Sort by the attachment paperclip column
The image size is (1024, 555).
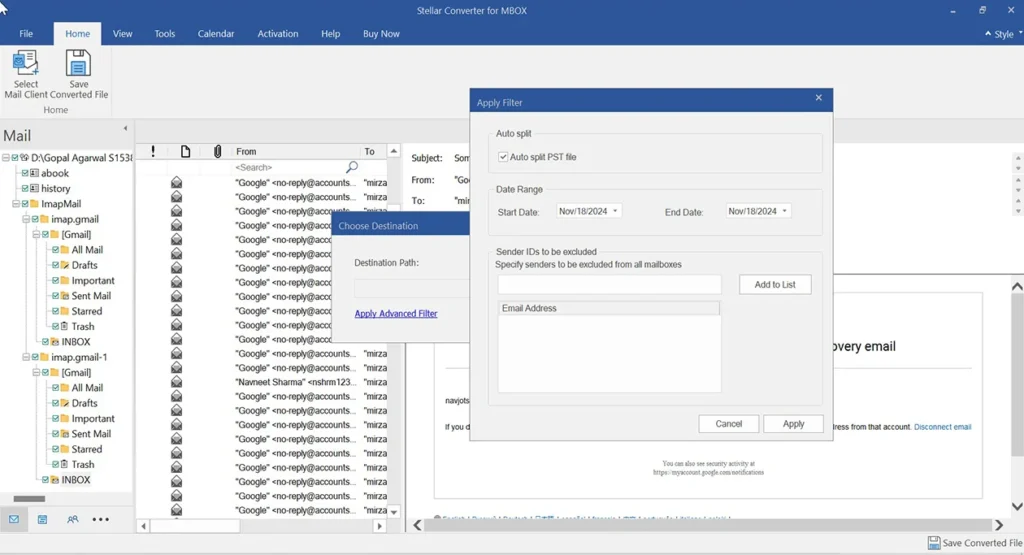(x=217, y=151)
